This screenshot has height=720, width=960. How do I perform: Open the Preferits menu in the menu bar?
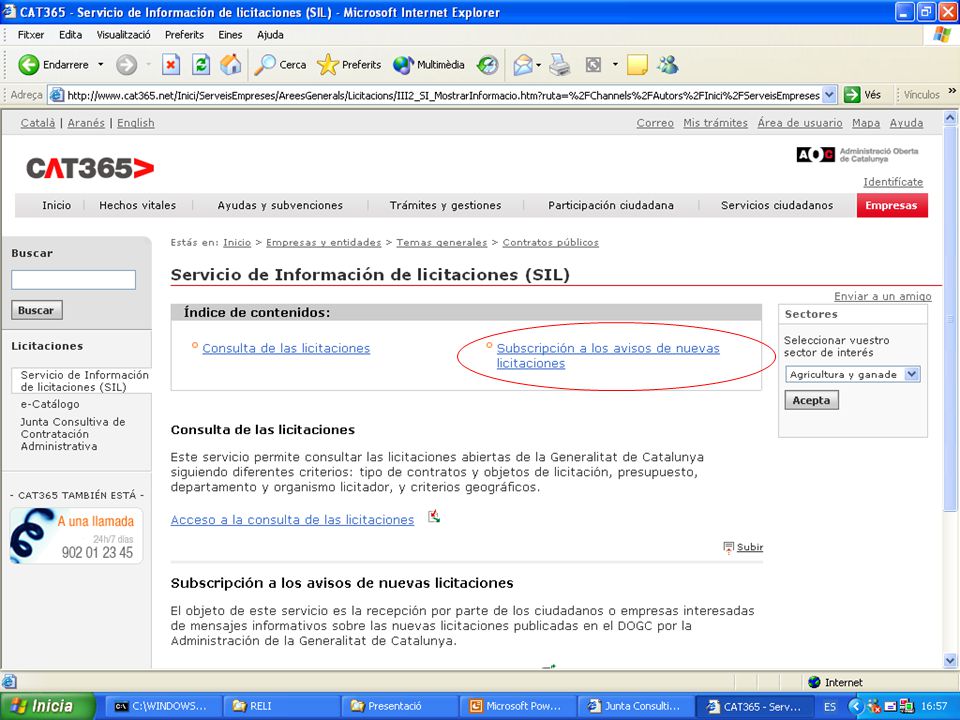(184, 35)
